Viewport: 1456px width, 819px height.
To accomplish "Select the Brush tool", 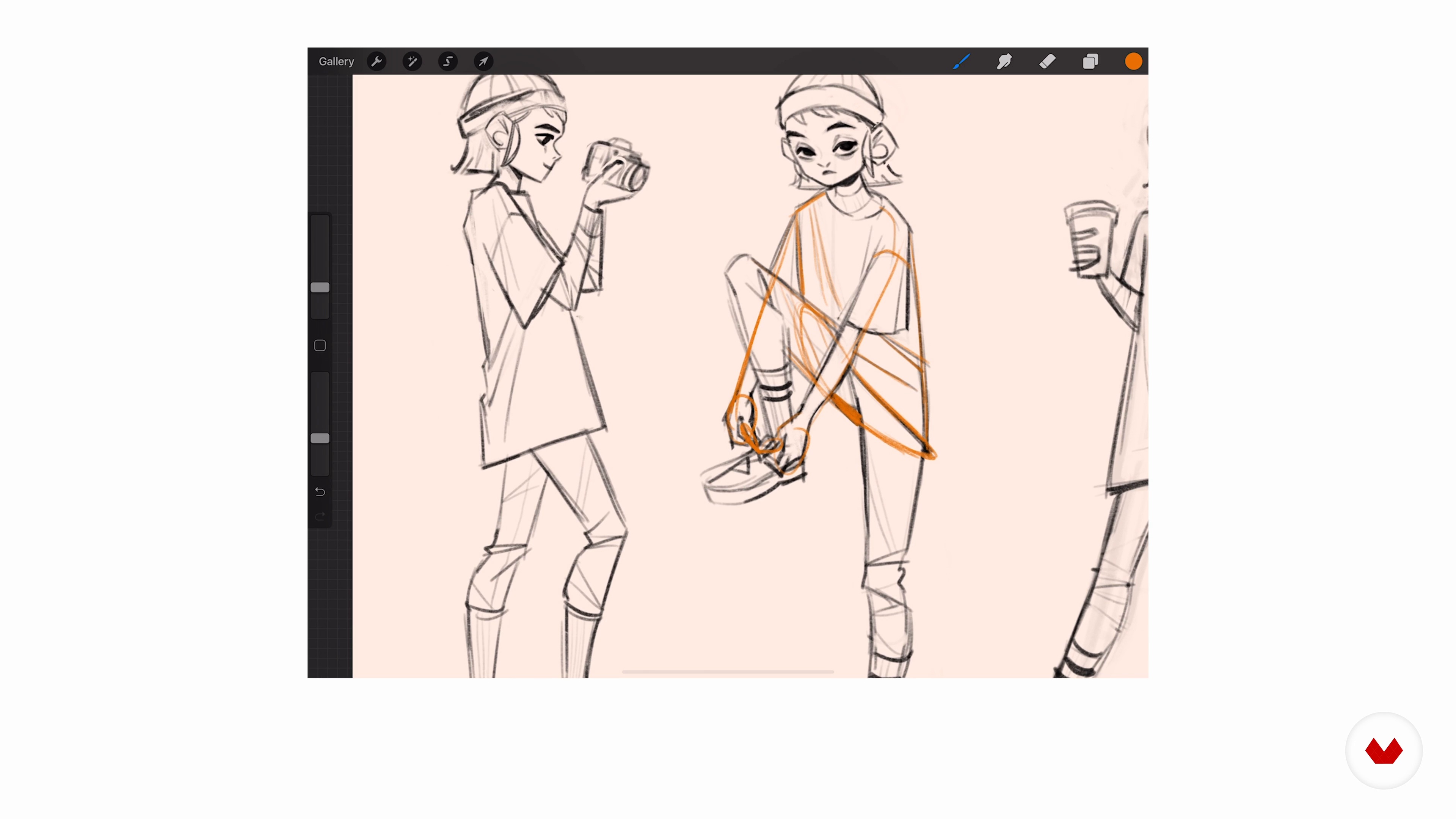I will pos(961,61).
